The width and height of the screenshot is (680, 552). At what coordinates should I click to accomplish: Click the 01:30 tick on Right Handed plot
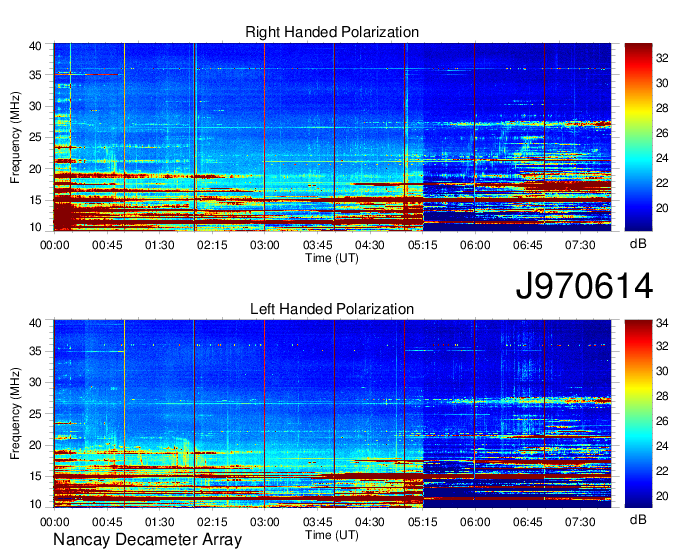click(x=160, y=245)
